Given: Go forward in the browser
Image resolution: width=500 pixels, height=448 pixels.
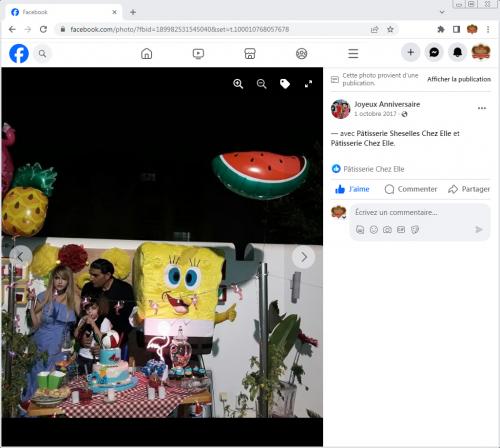Looking at the screenshot, I should pyautogui.click(x=28, y=29).
